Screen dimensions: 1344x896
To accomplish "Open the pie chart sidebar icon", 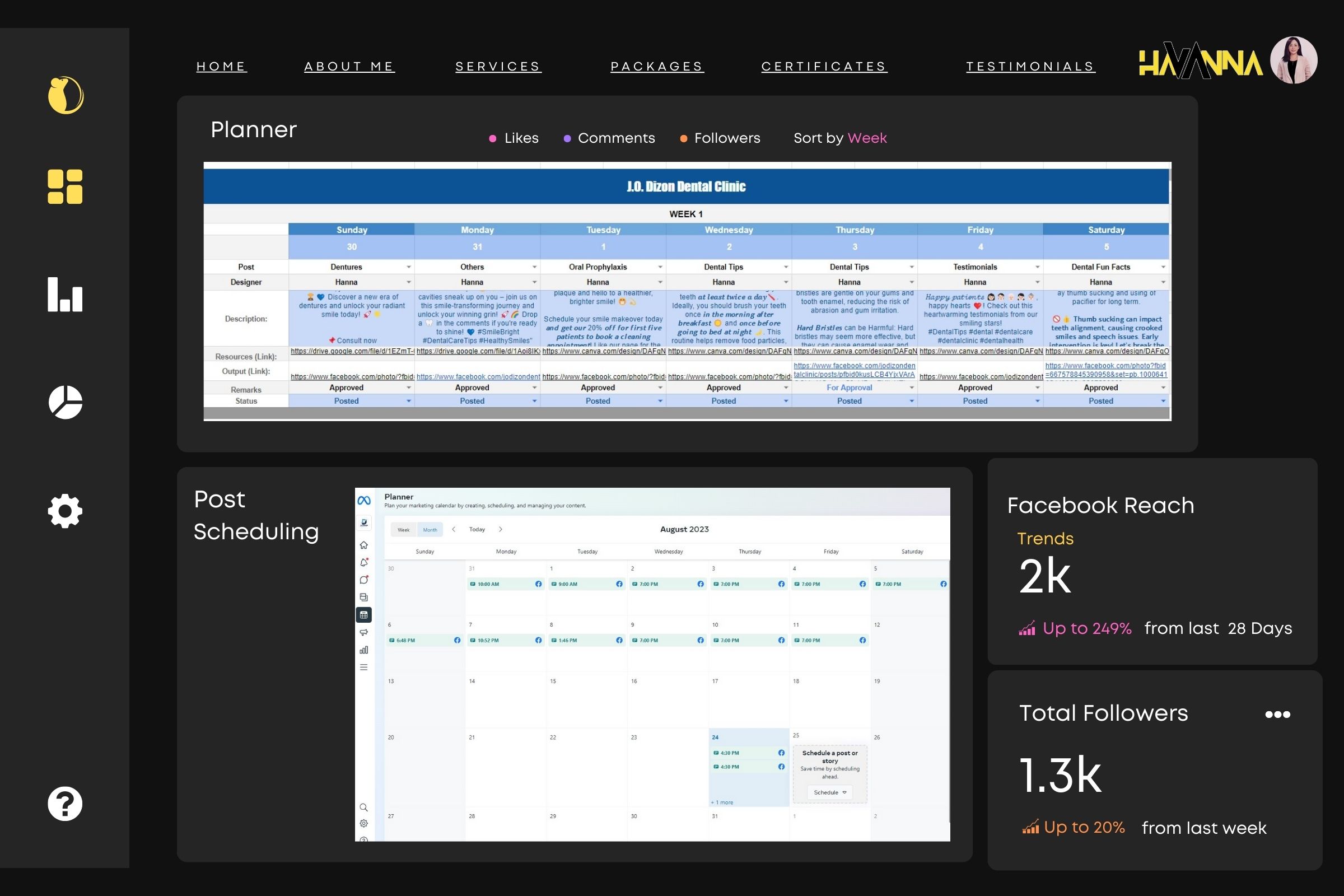I will tap(65, 402).
